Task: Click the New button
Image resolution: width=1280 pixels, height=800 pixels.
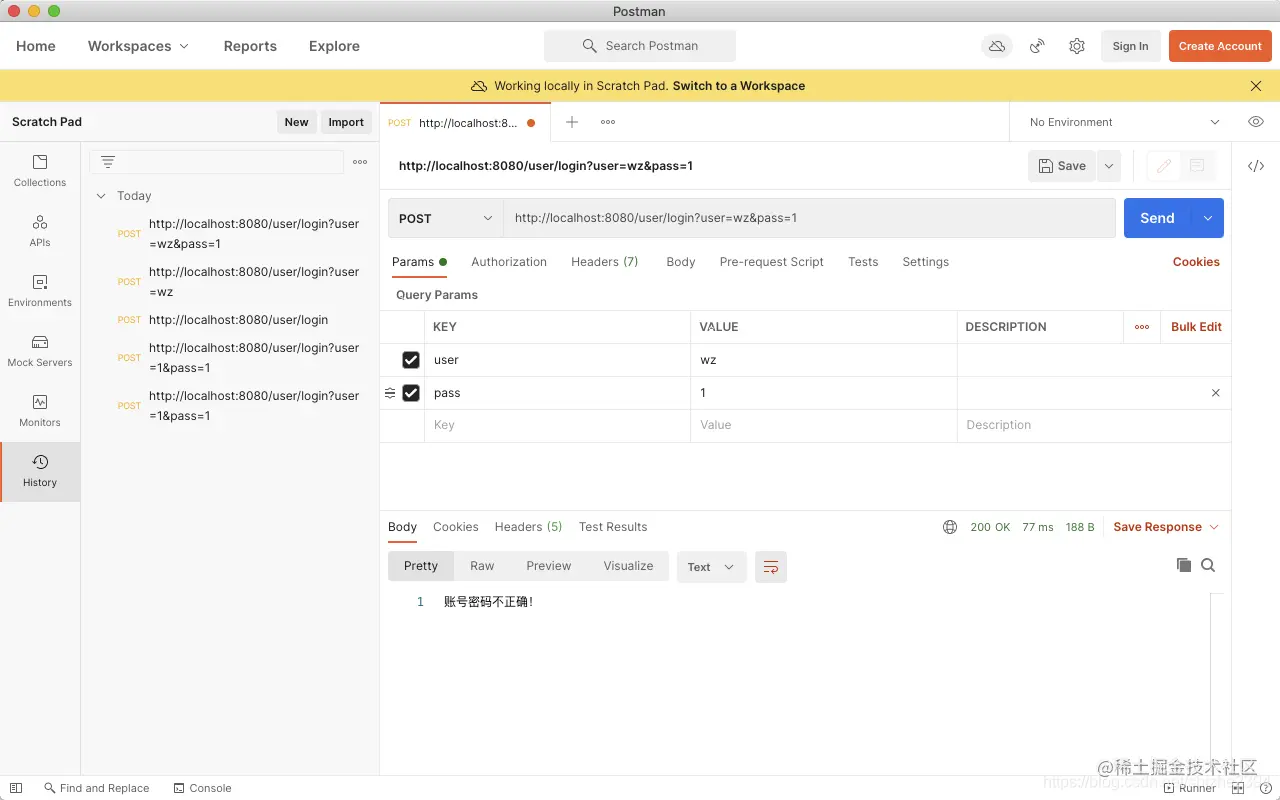Action: tap(296, 122)
